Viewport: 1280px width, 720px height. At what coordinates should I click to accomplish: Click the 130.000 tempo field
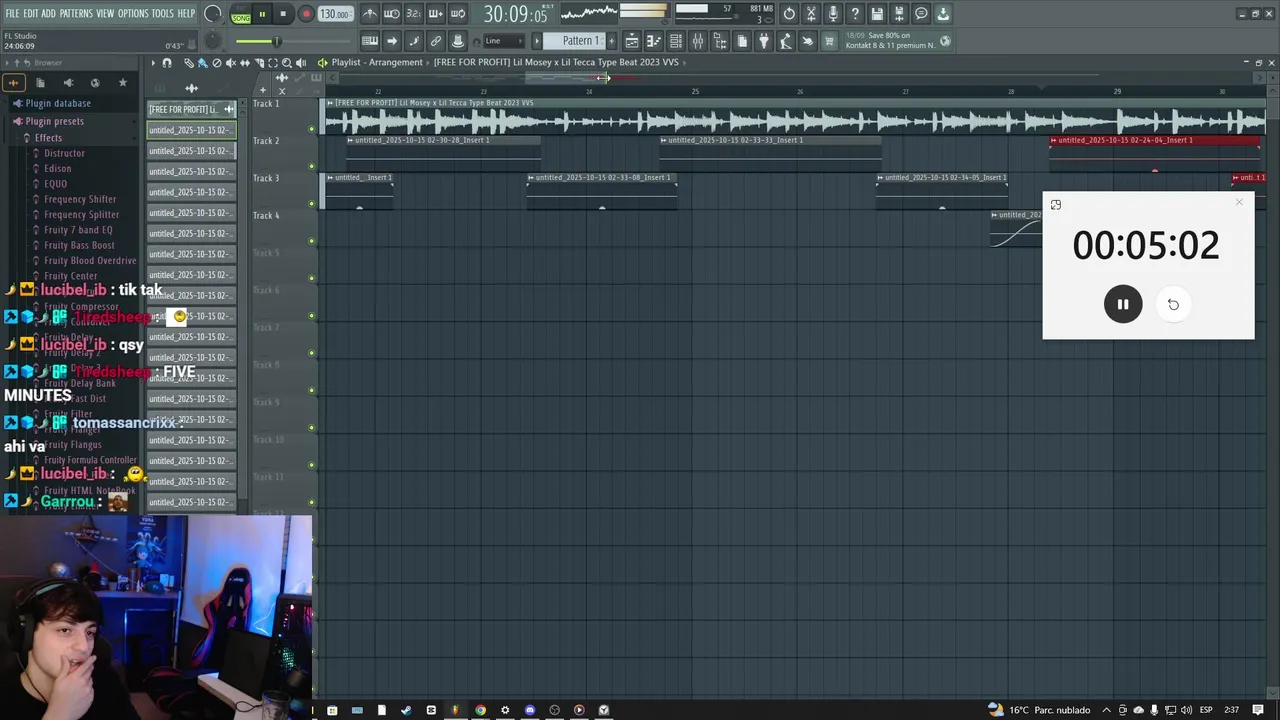pos(335,14)
